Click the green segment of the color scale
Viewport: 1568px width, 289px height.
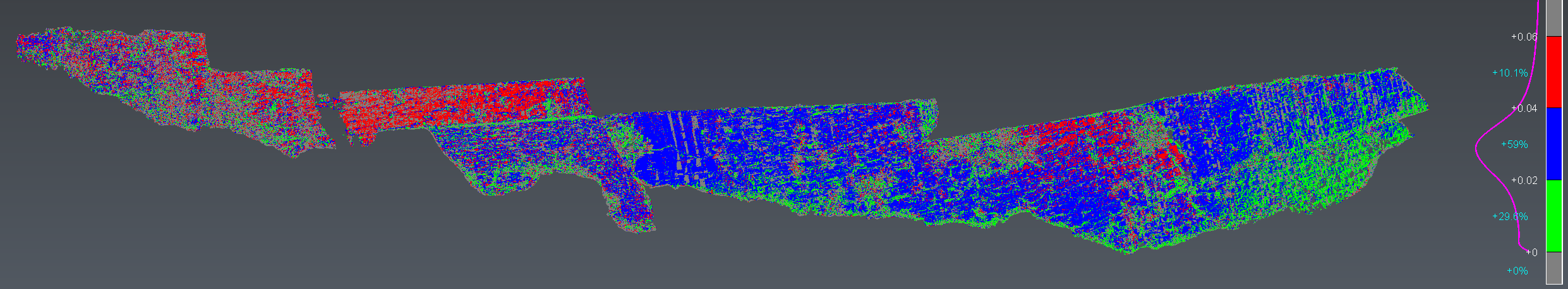(x=1553, y=216)
